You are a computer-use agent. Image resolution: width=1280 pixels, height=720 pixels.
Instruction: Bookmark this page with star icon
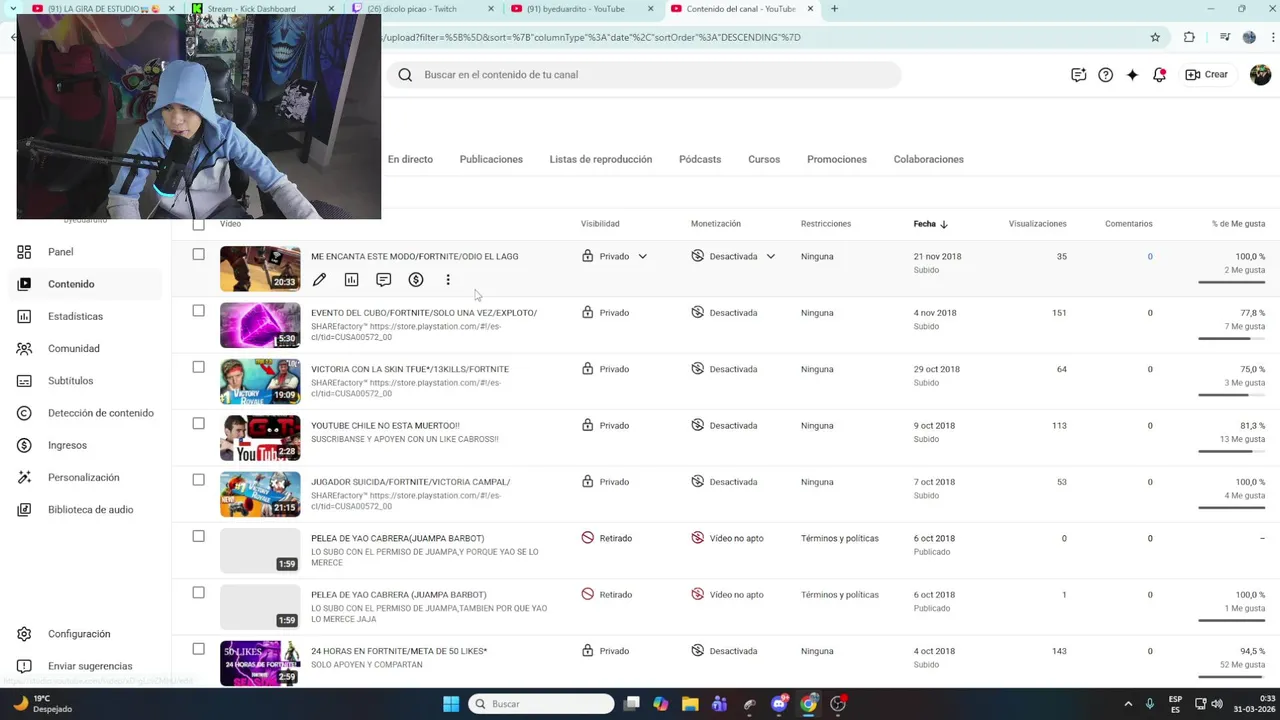point(1155,37)
